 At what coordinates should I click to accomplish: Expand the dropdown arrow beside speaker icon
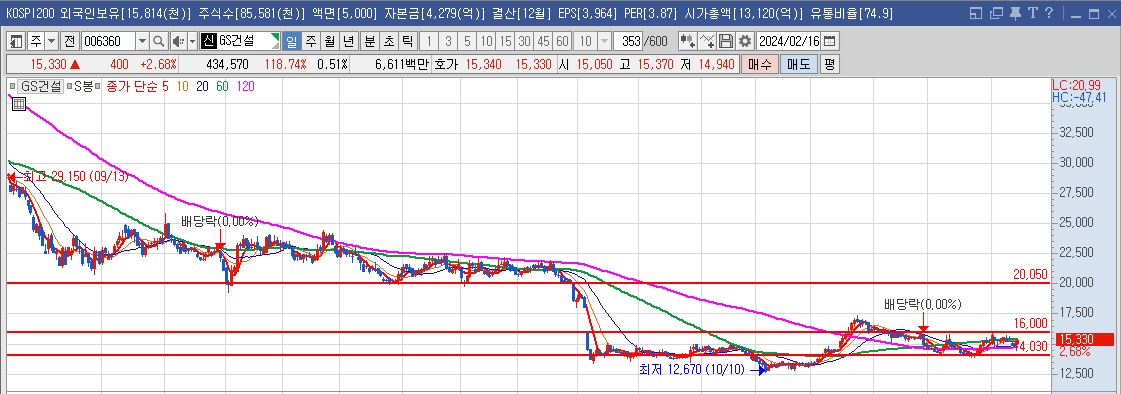pyautogui.click(x=192, y=41)
